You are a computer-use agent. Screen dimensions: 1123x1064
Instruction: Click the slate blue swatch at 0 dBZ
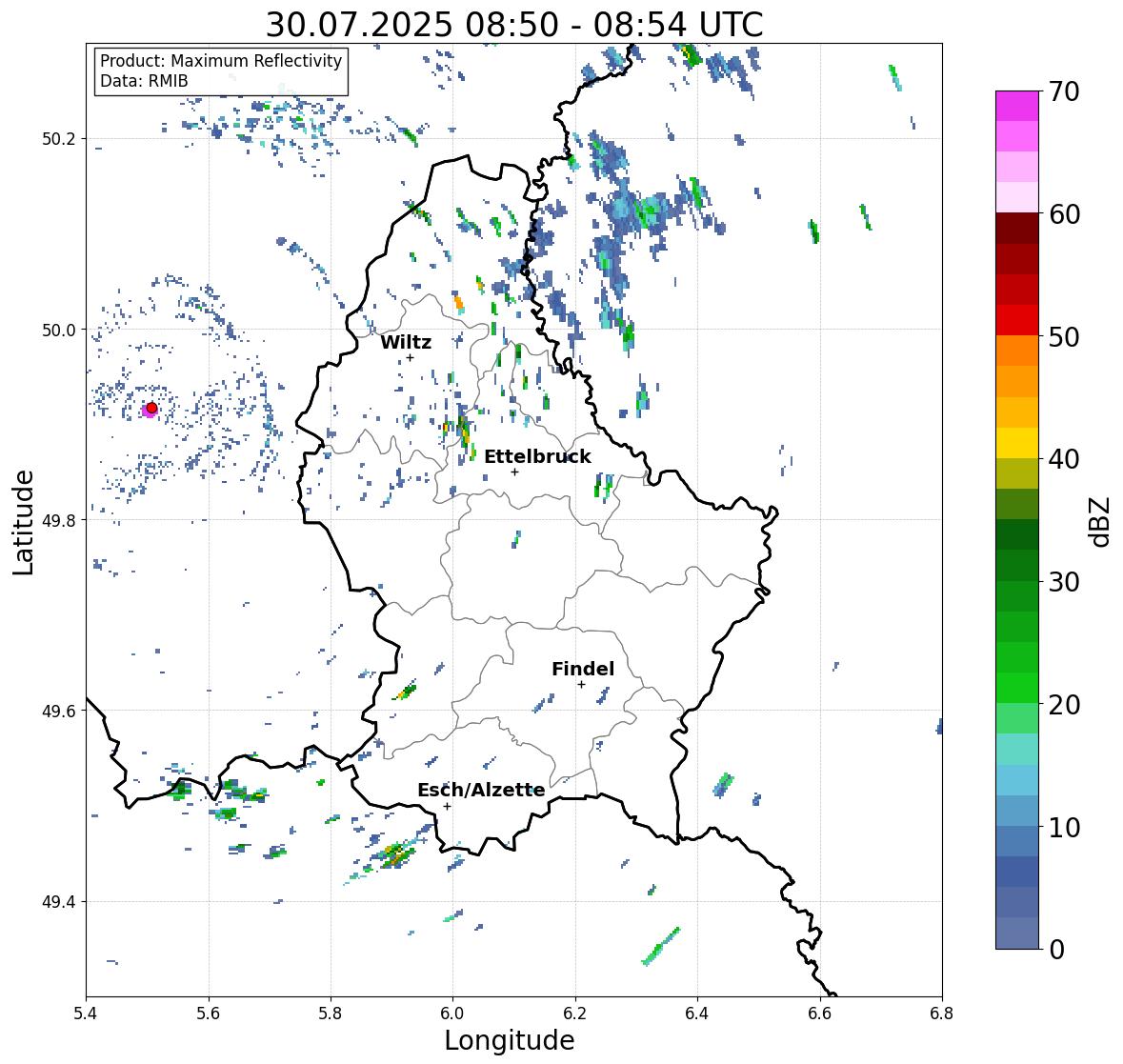[1017, 934]
